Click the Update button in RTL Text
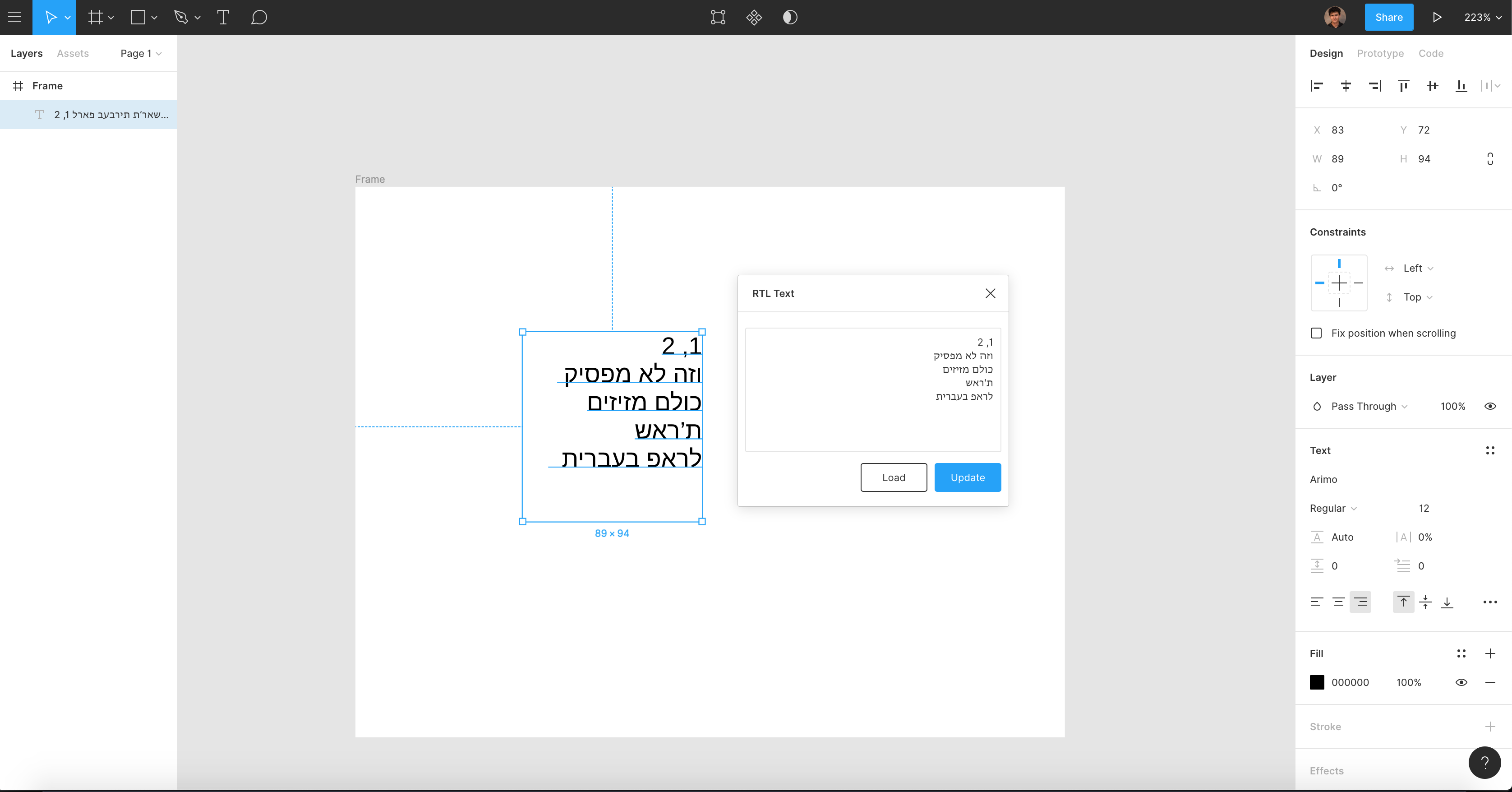This screenshot has width=1512, height=792. 967,477
